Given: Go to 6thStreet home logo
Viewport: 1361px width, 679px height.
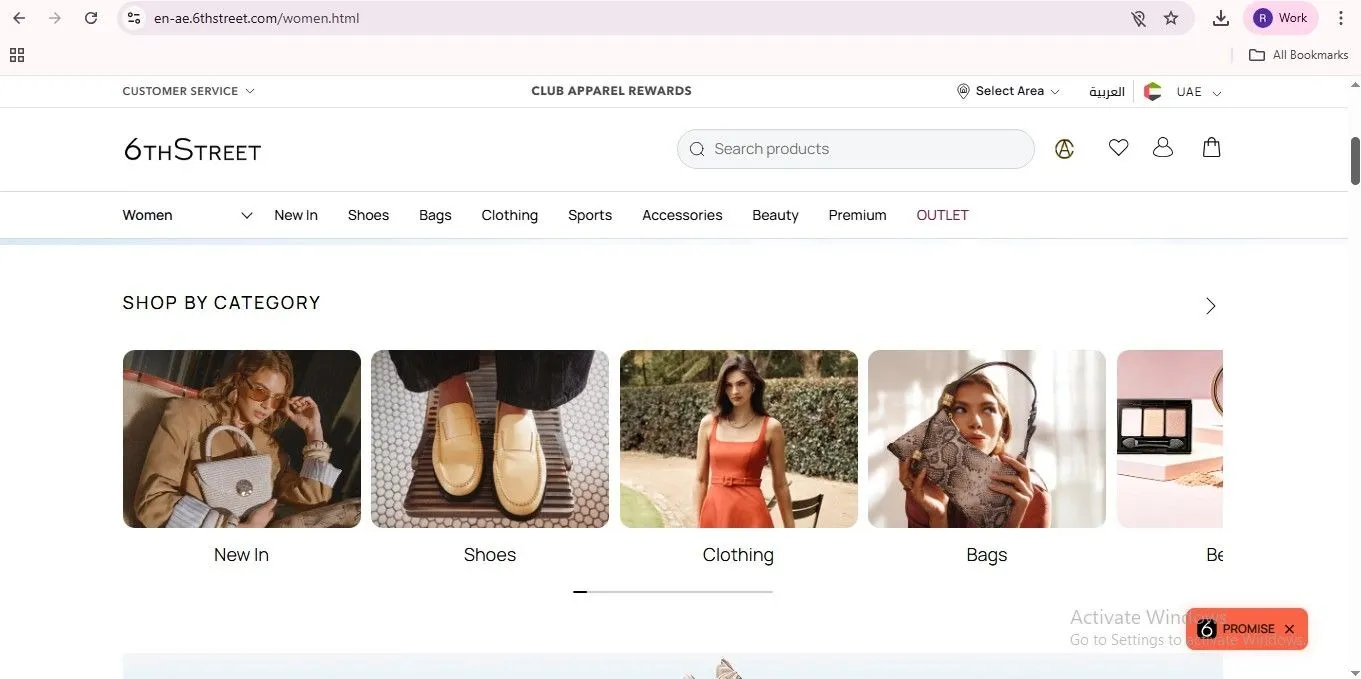Looking at the screenshot, I should (x=192, y=150).
